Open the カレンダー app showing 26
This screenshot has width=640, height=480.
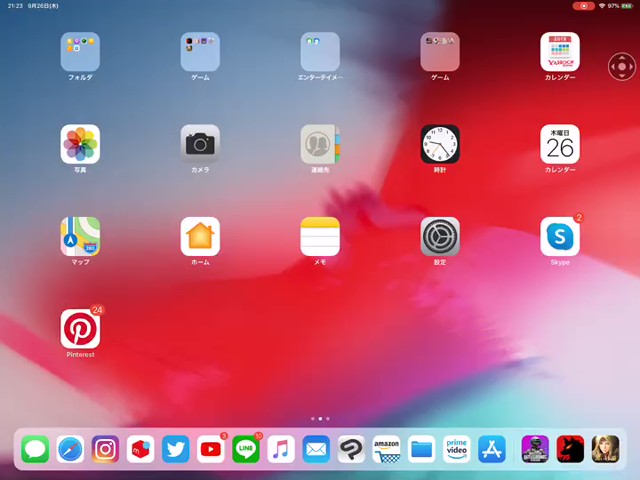click(560, 144)
